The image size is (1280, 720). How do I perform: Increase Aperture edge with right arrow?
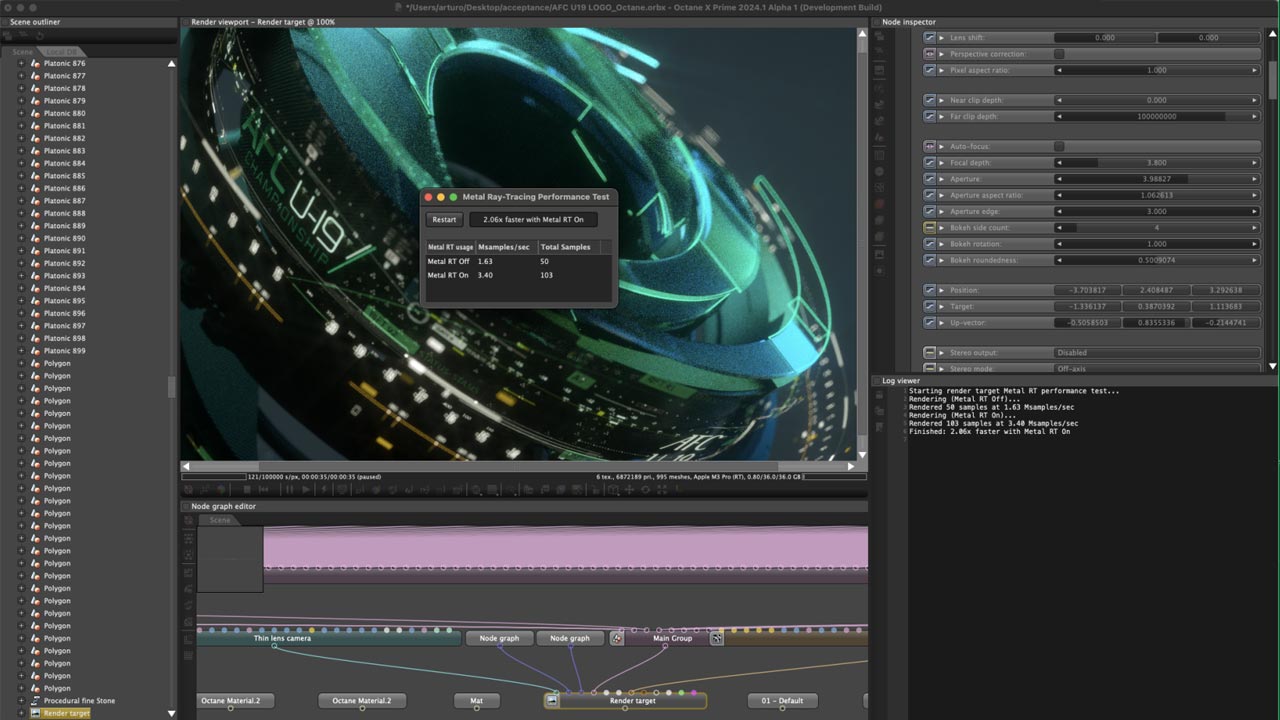tap(1255, 211)
